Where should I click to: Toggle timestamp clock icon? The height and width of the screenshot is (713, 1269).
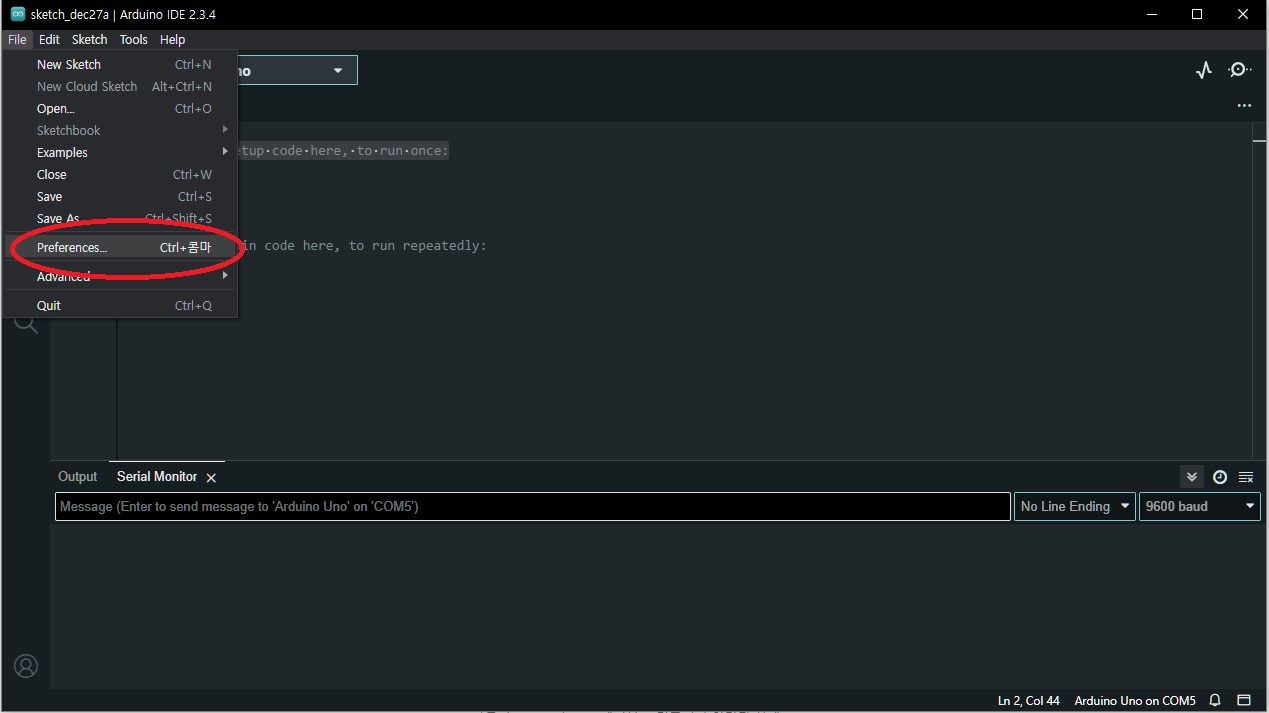(1220, 477)
